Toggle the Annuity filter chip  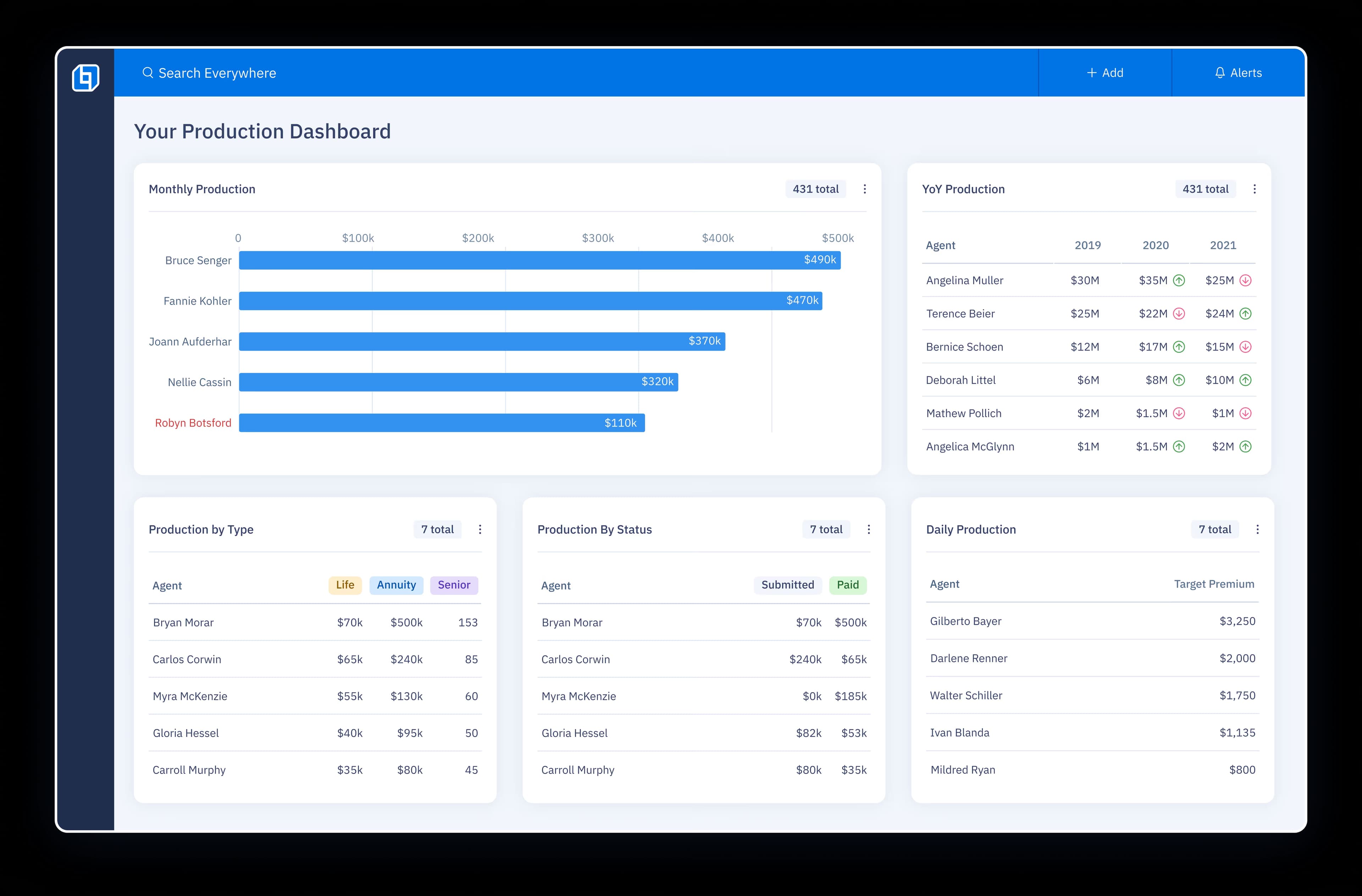[x=396, y=585]
